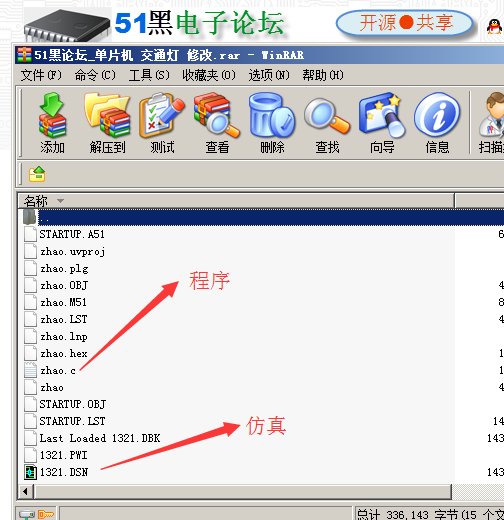Viewport: 504px width, 520px height.
Task: Click the Extract To (解压到) icon
Action: point(107,122)
